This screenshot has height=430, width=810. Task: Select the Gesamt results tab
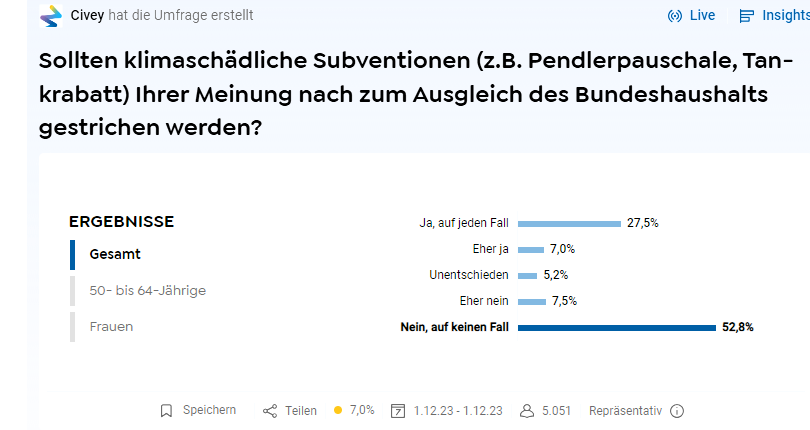115,254
